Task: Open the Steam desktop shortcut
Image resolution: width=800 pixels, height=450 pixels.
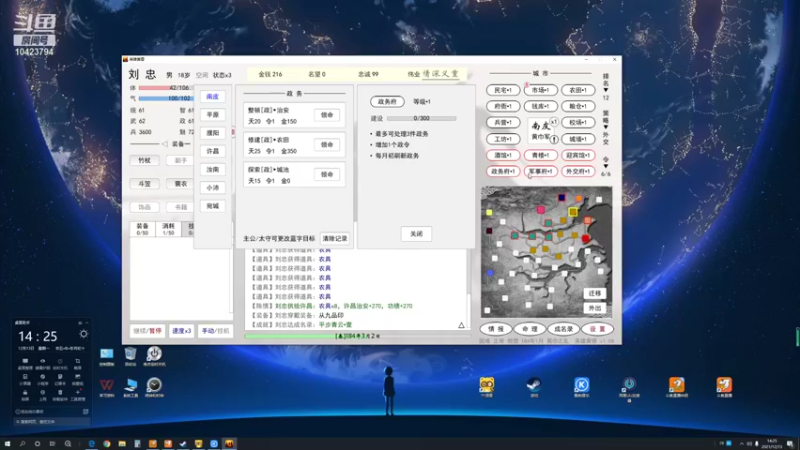Action: (x=534, y=385)
